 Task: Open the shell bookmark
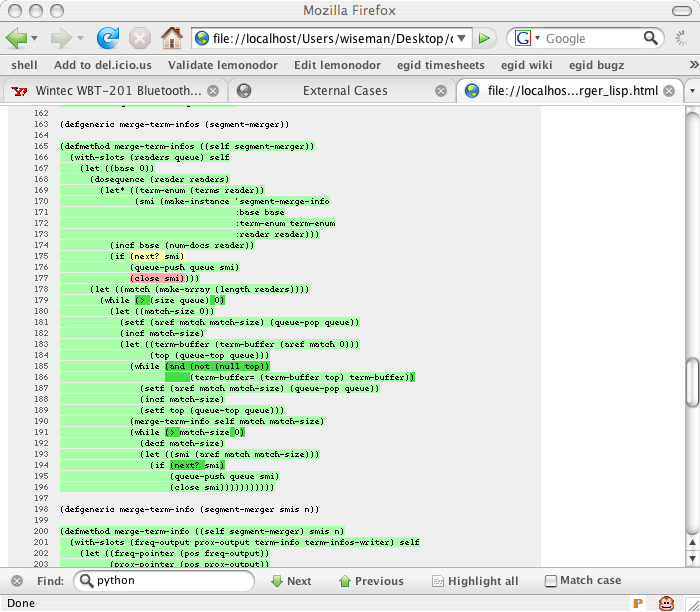pyautogui.click(x=24, y=65)
